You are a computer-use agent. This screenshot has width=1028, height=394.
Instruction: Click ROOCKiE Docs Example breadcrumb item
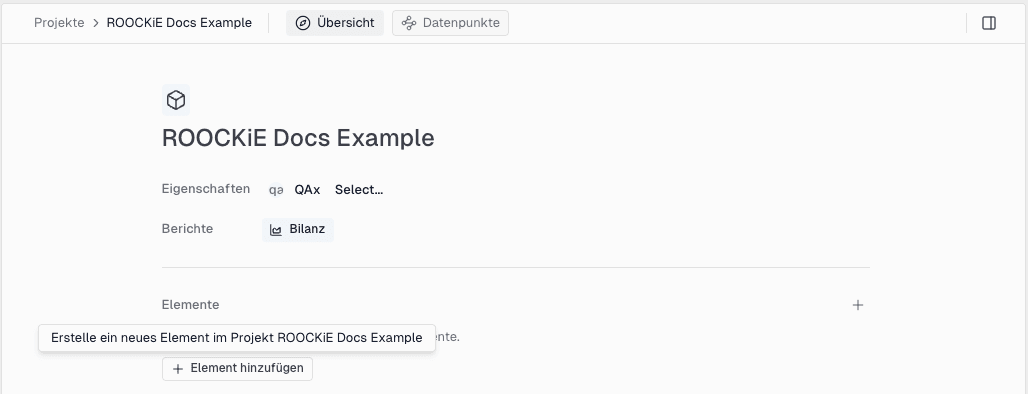pos(179,23)
